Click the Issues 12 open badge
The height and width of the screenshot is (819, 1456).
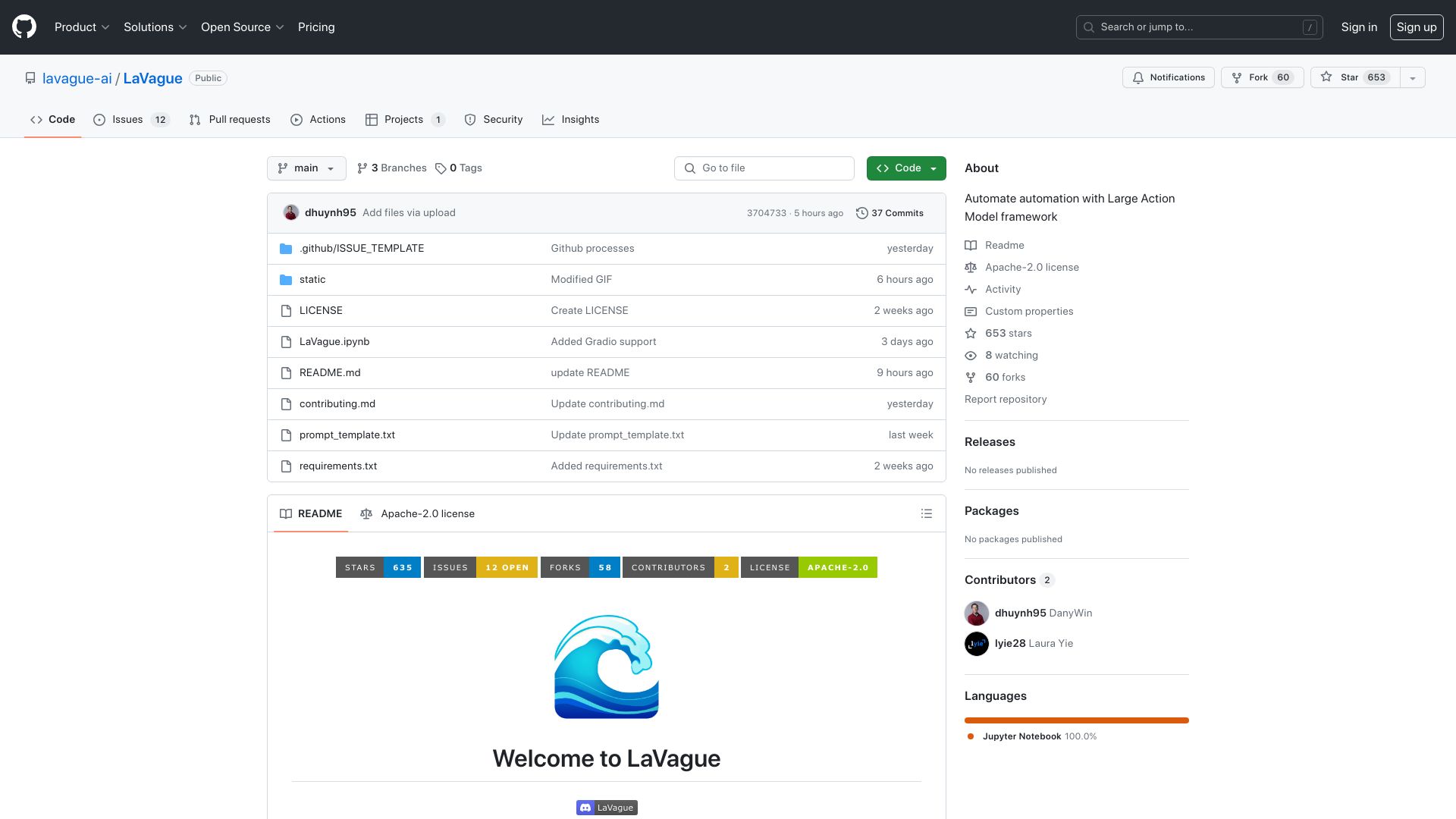pyautogui.click(x=481, y=567)
